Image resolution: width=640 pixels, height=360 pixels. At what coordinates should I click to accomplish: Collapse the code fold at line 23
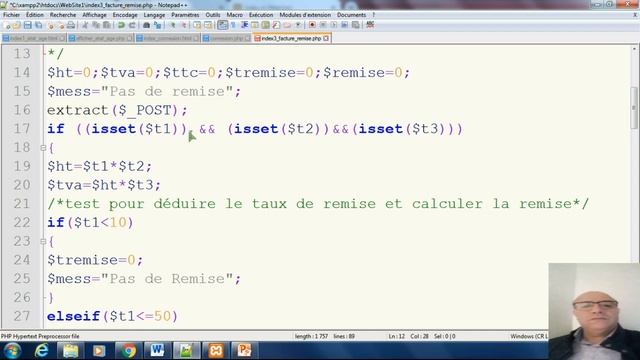[43, 241]
